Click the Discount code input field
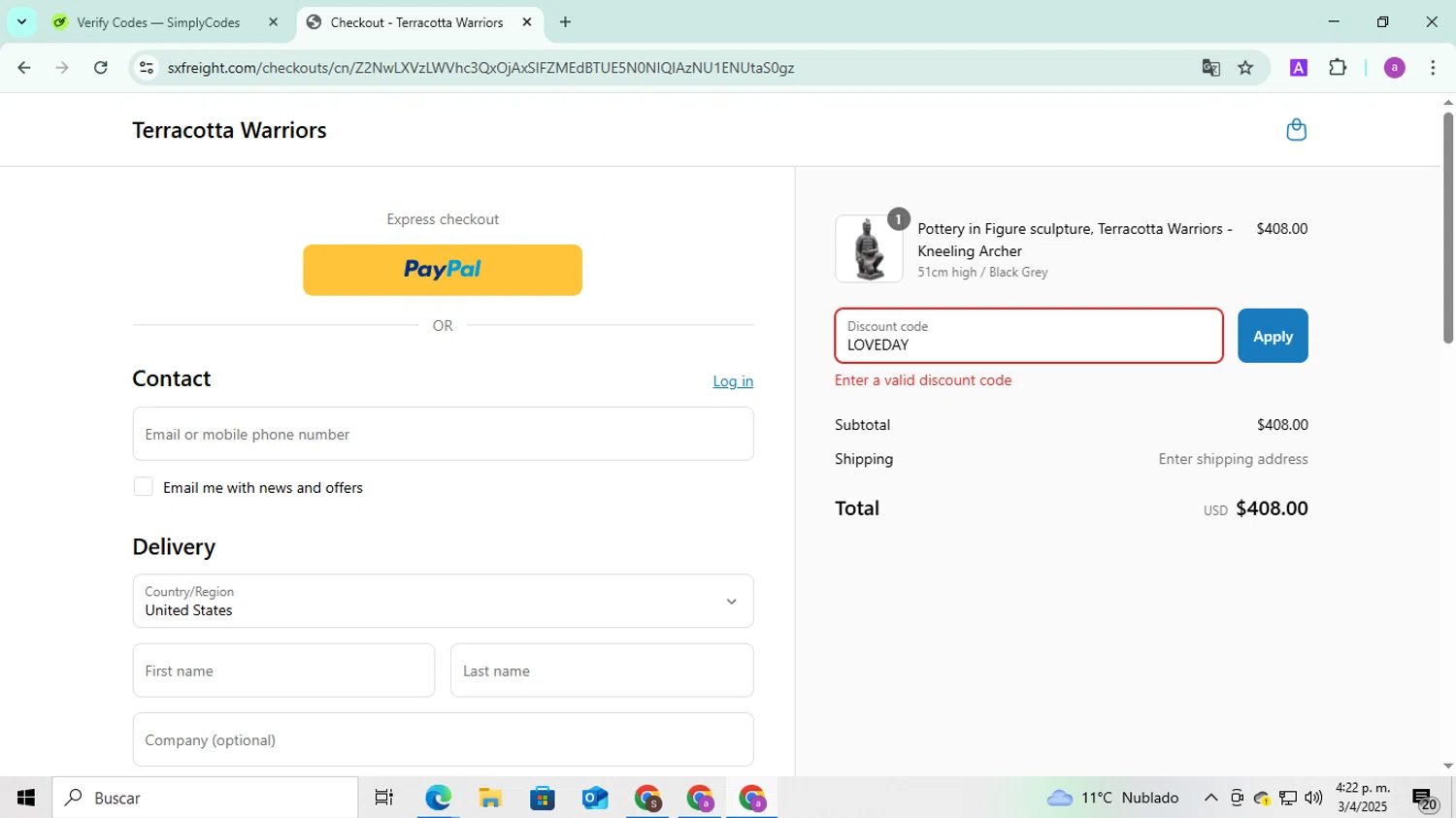Image resolution: width=1456 pixels, height=818 pixels. [x=1029, y=336]
